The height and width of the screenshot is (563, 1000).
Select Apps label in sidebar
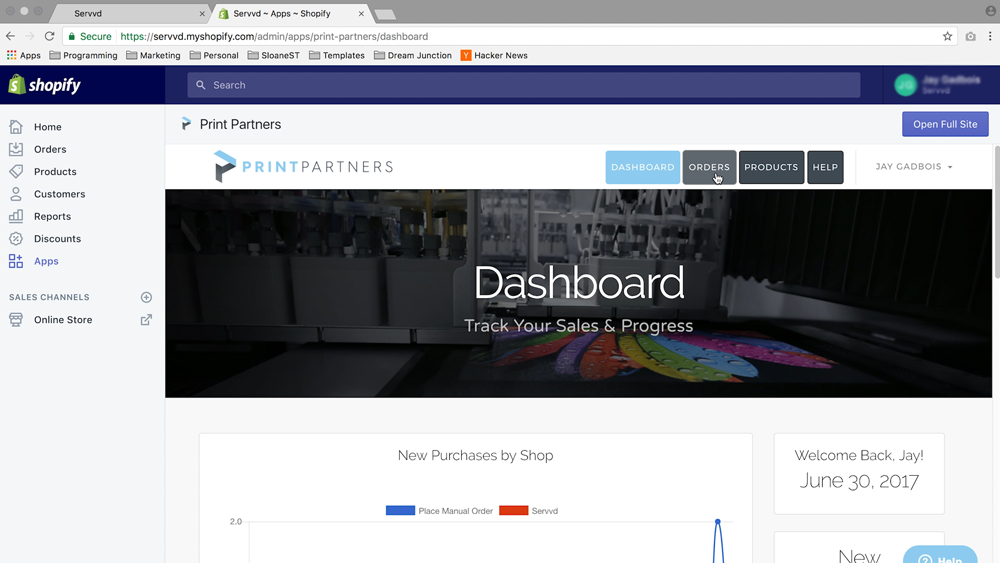[46, 261]
